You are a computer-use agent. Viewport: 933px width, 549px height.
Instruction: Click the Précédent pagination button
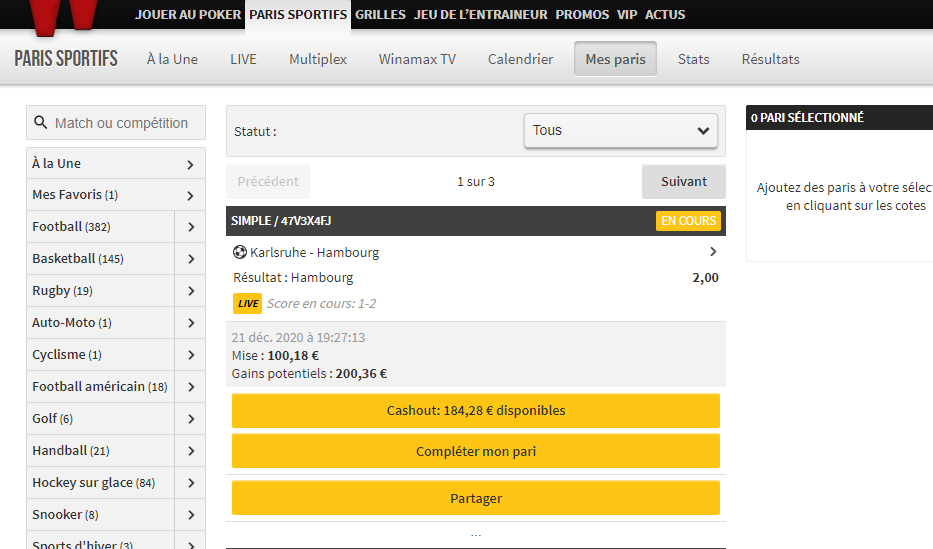268,181
